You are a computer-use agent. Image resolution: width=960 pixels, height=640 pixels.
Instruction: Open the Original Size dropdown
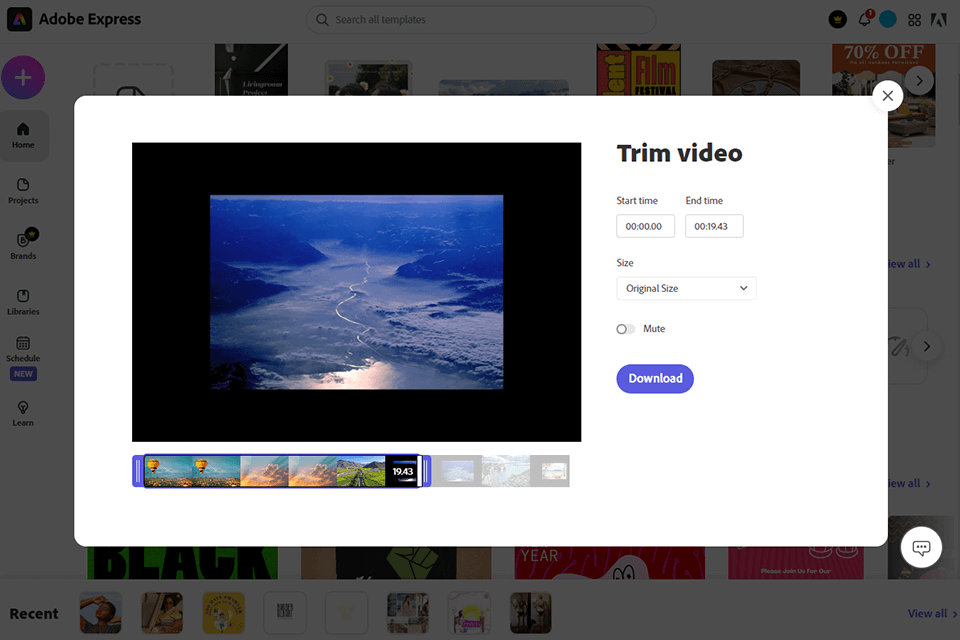pyautogui.click(x=686, y=288)
